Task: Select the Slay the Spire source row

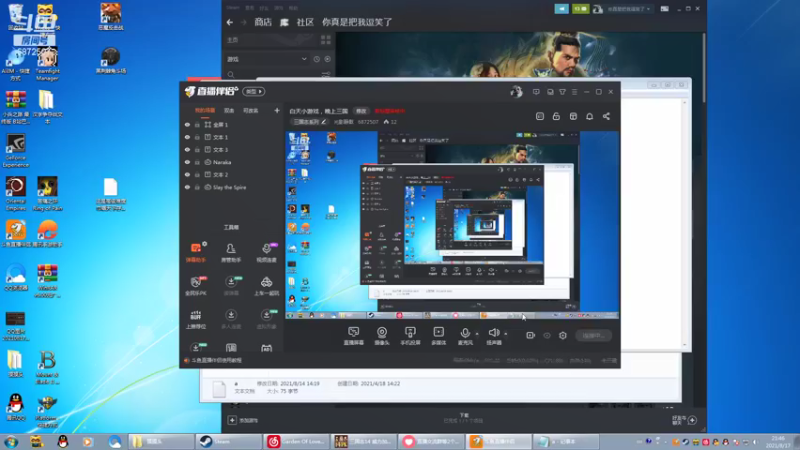Action: 232,187
